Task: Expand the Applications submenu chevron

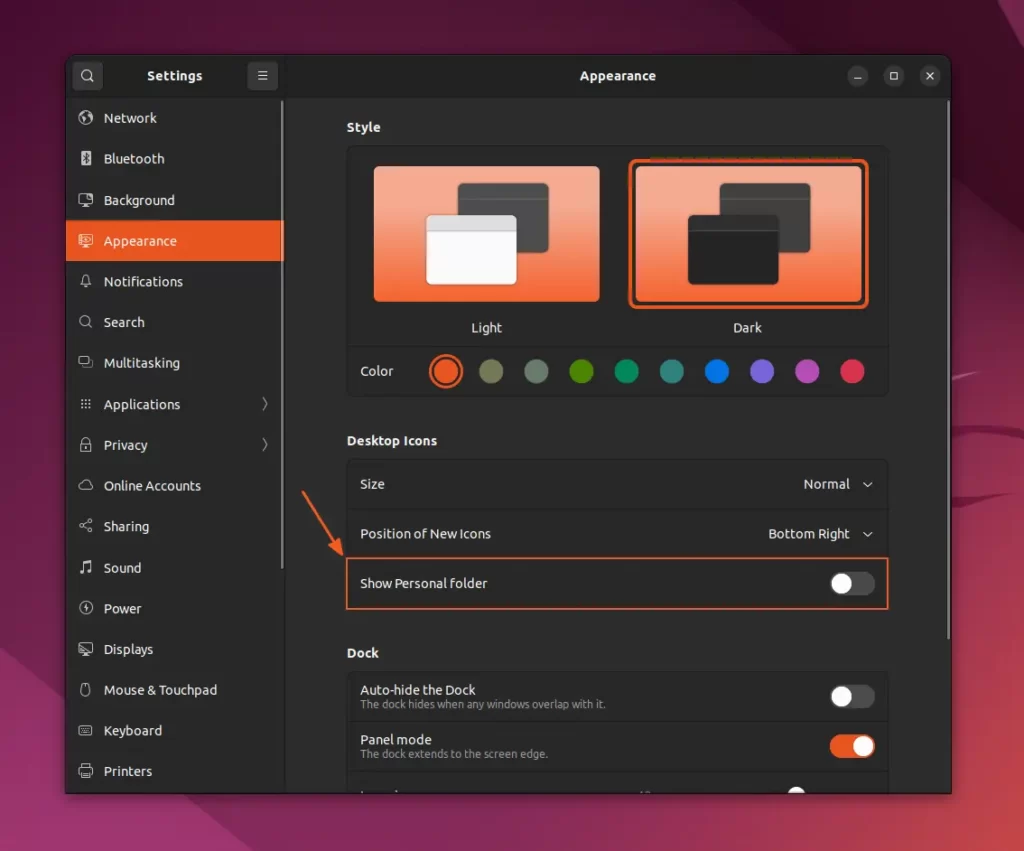Action: 265,404
